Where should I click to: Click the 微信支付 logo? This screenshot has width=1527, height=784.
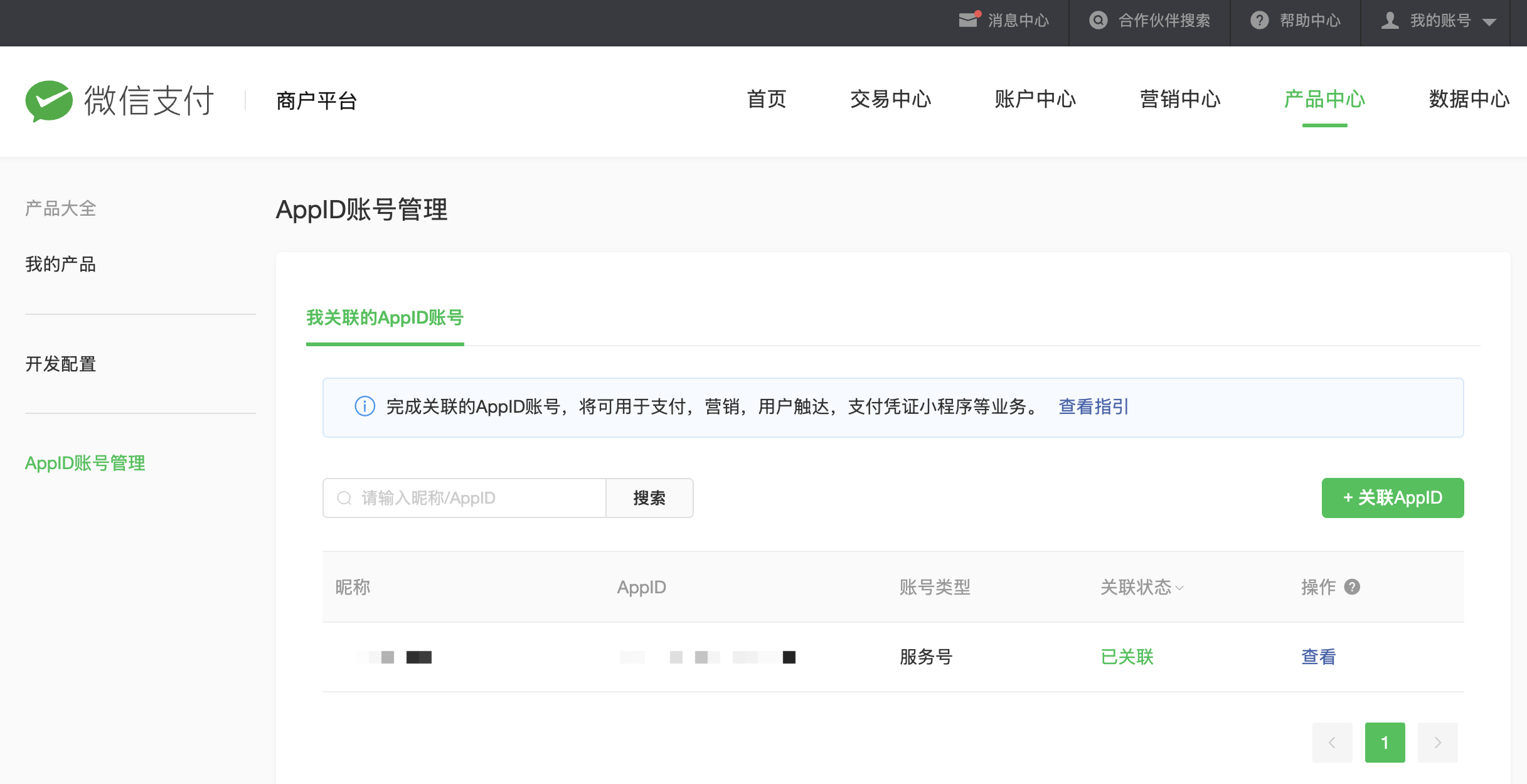(x=120, y=100)
